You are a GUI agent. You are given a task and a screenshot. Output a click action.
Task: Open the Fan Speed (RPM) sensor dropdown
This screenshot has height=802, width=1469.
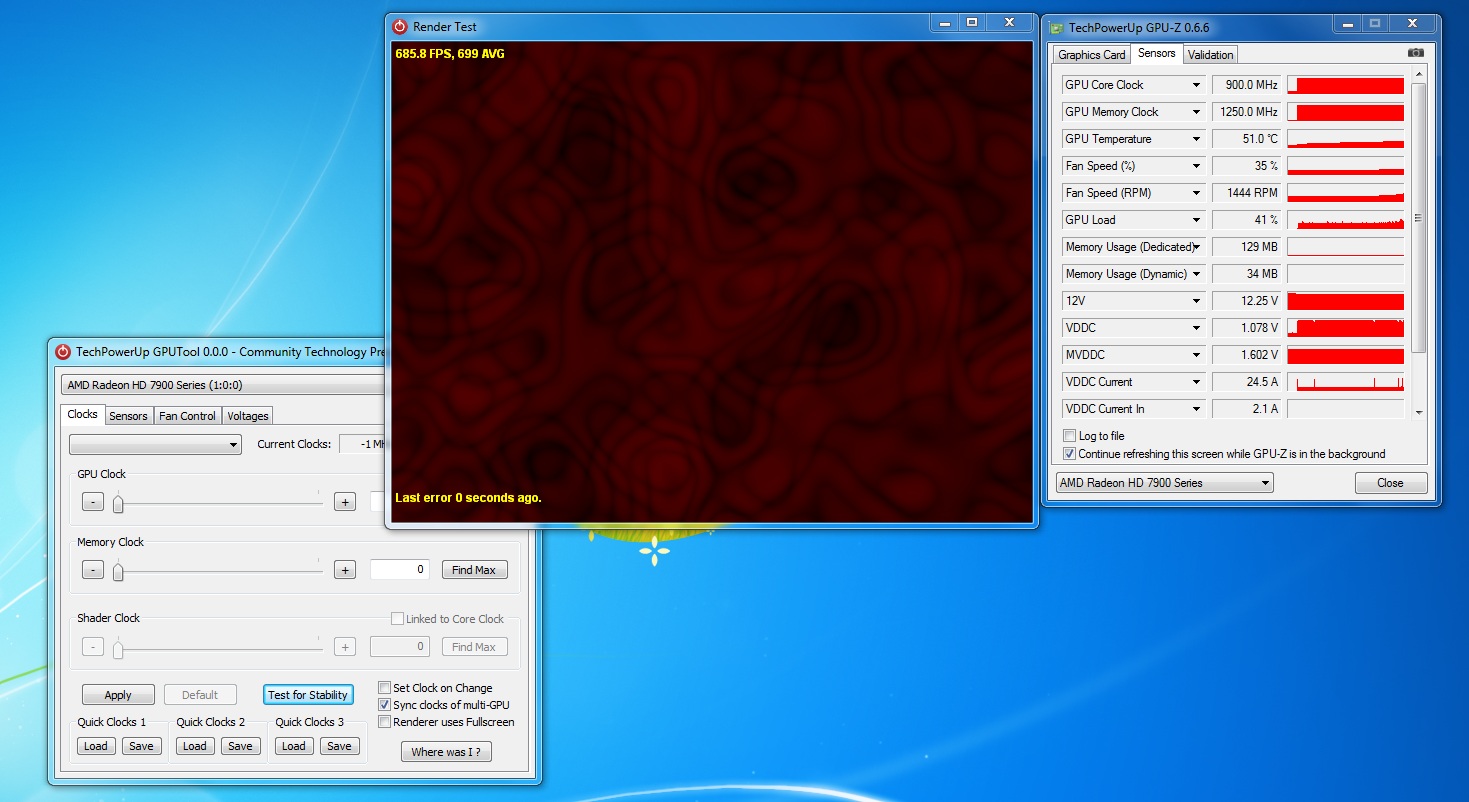pos(1196,193)
